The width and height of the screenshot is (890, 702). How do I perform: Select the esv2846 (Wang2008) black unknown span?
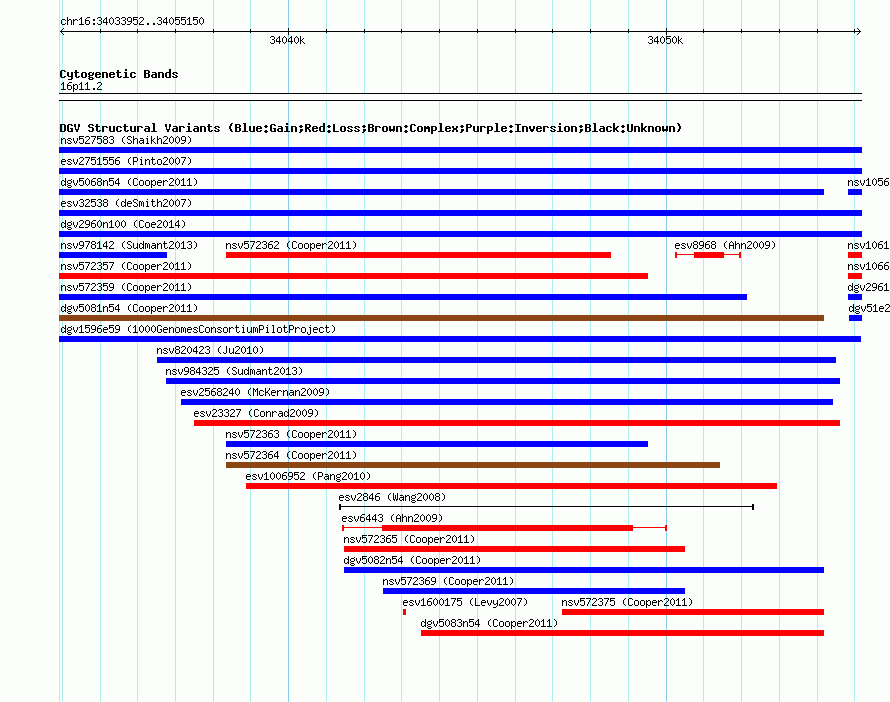pos(547,507)
